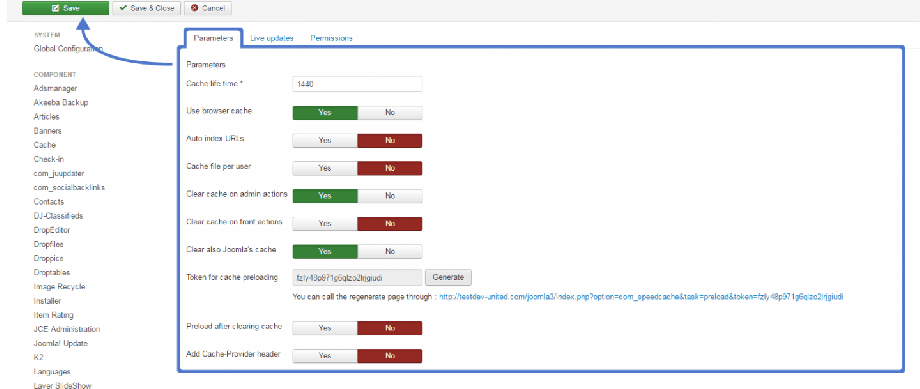Image resolution: width=920 pixels, height=389 pixels.
Task: Disable Clear cache on front actions
Action: coord(390,224)
